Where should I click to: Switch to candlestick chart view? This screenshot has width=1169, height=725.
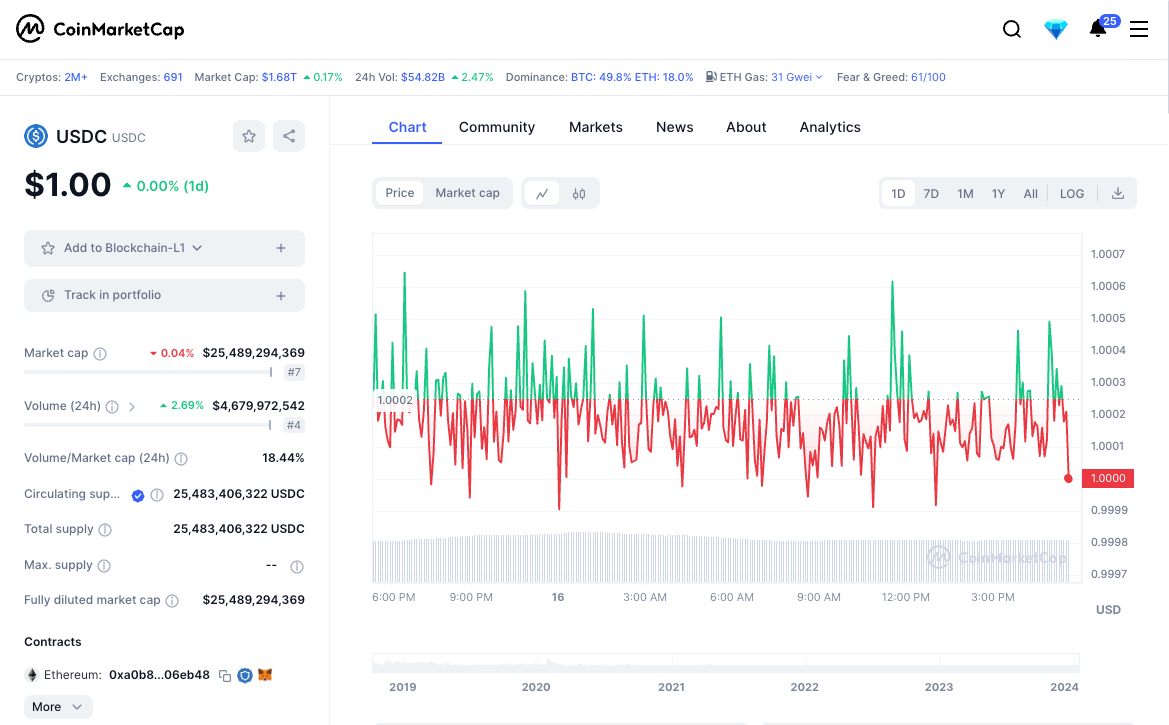[x=579, y=194]
